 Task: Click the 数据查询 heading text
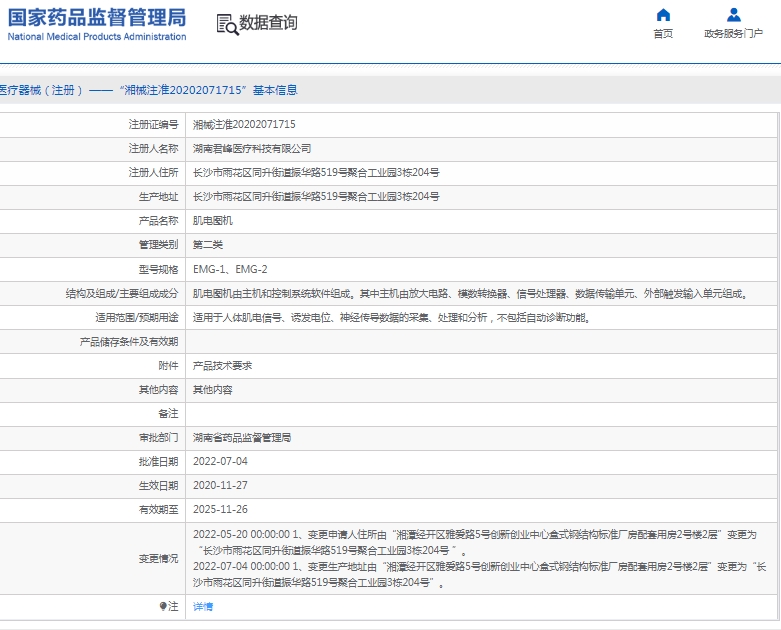[x=268, y=23]
